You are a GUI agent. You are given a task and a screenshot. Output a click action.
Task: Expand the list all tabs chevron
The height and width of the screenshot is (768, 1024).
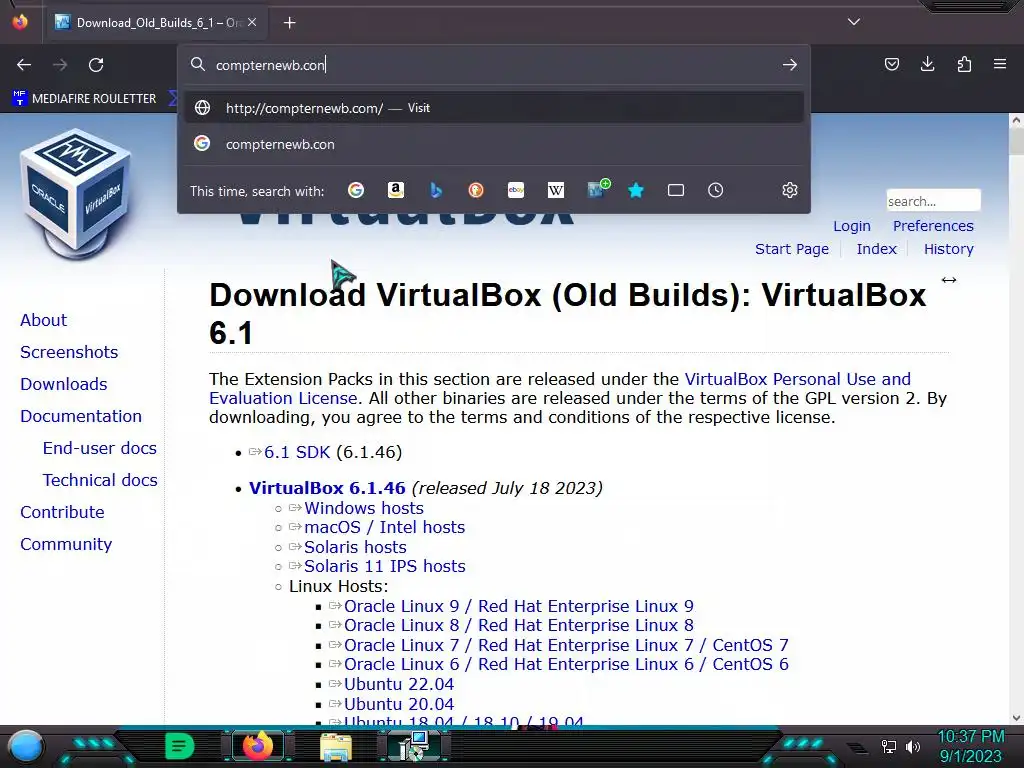click(854, 22)
